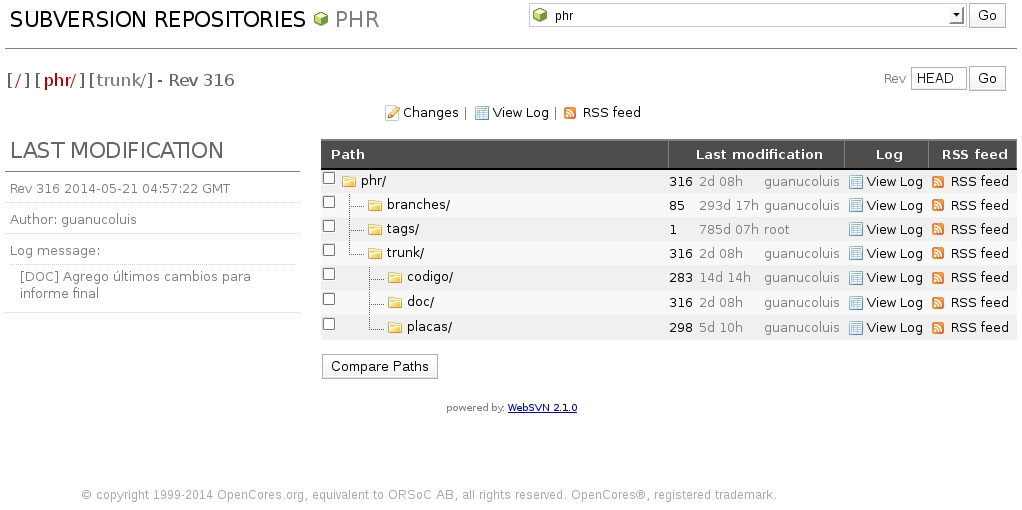
Task: Click the green cube icon beside PHR heading
Action: [x=320, y=19]
